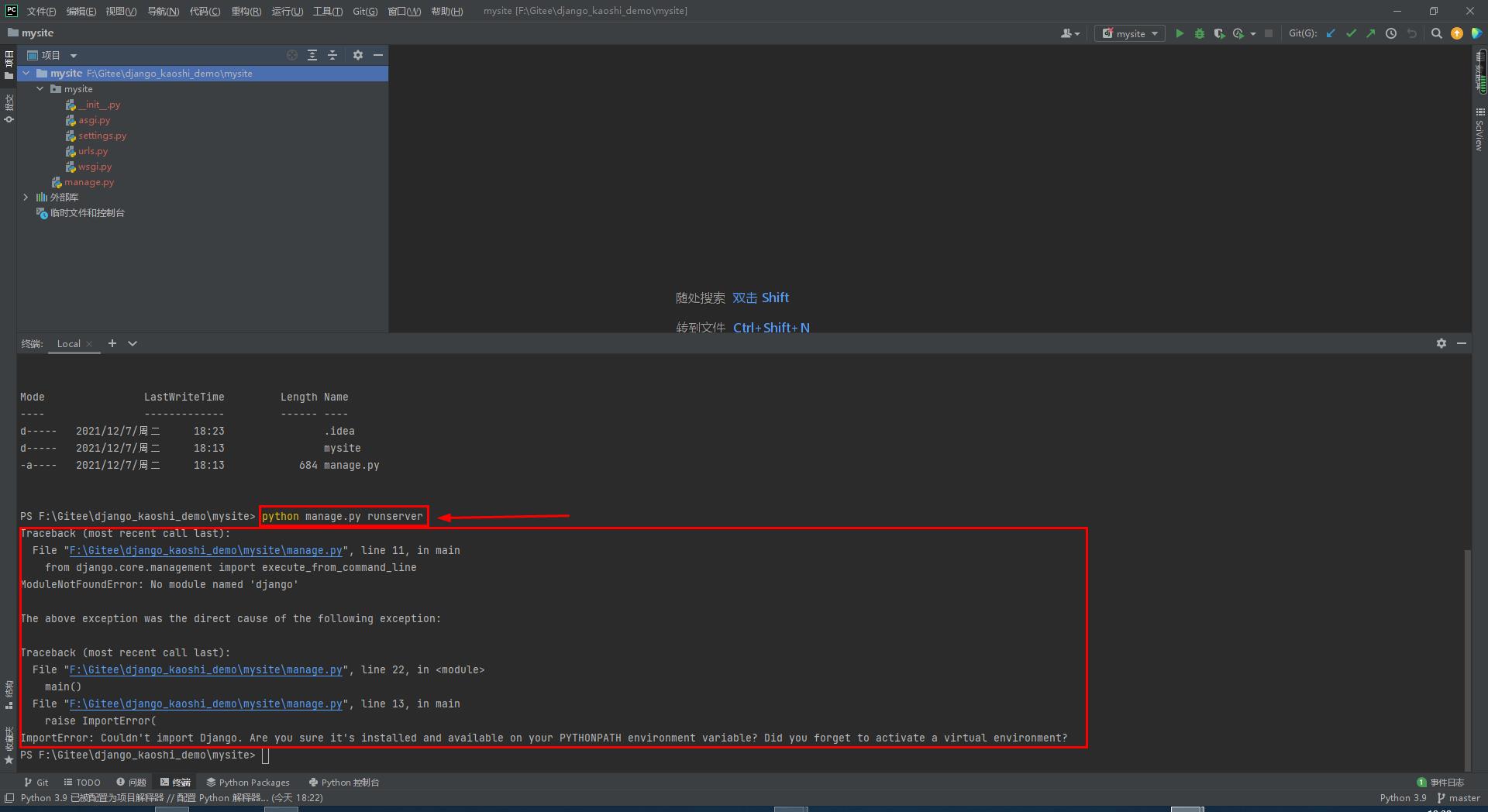This screenshot has width=1488, height=812.
Task: Open the user account icon in toolbar
Action: pos(1069,33)
